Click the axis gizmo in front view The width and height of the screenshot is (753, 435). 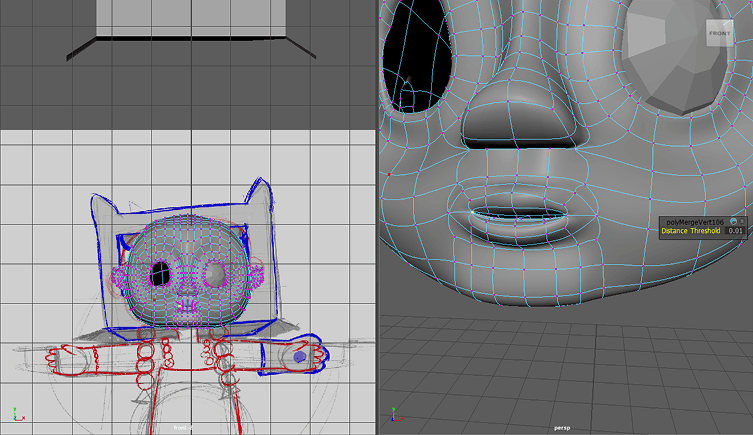18,414
